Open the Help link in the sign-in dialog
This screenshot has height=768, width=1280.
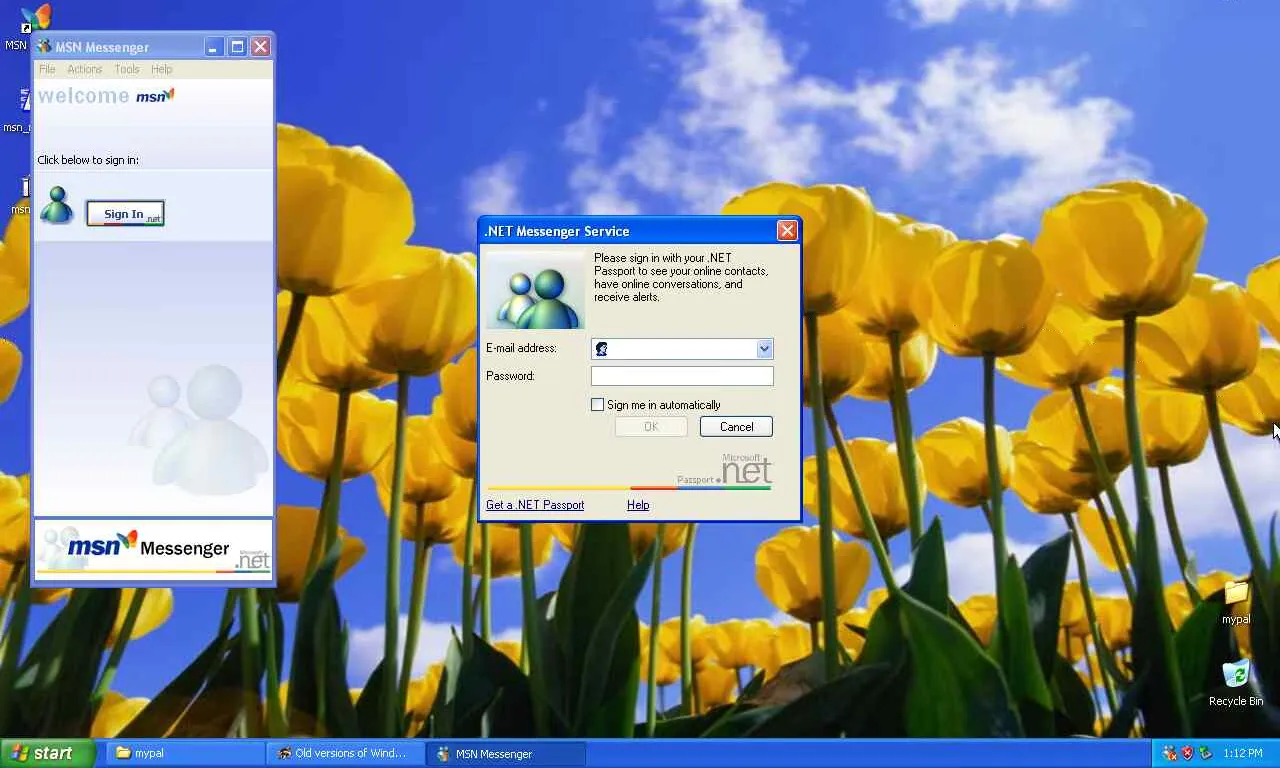(x=638, y=505)
